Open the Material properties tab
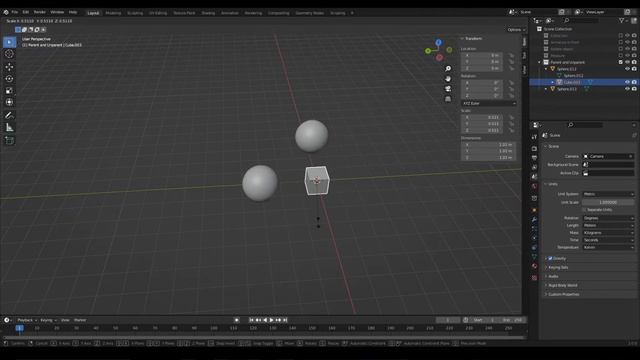This screenshot has width=640, height=360. (534, 266)
